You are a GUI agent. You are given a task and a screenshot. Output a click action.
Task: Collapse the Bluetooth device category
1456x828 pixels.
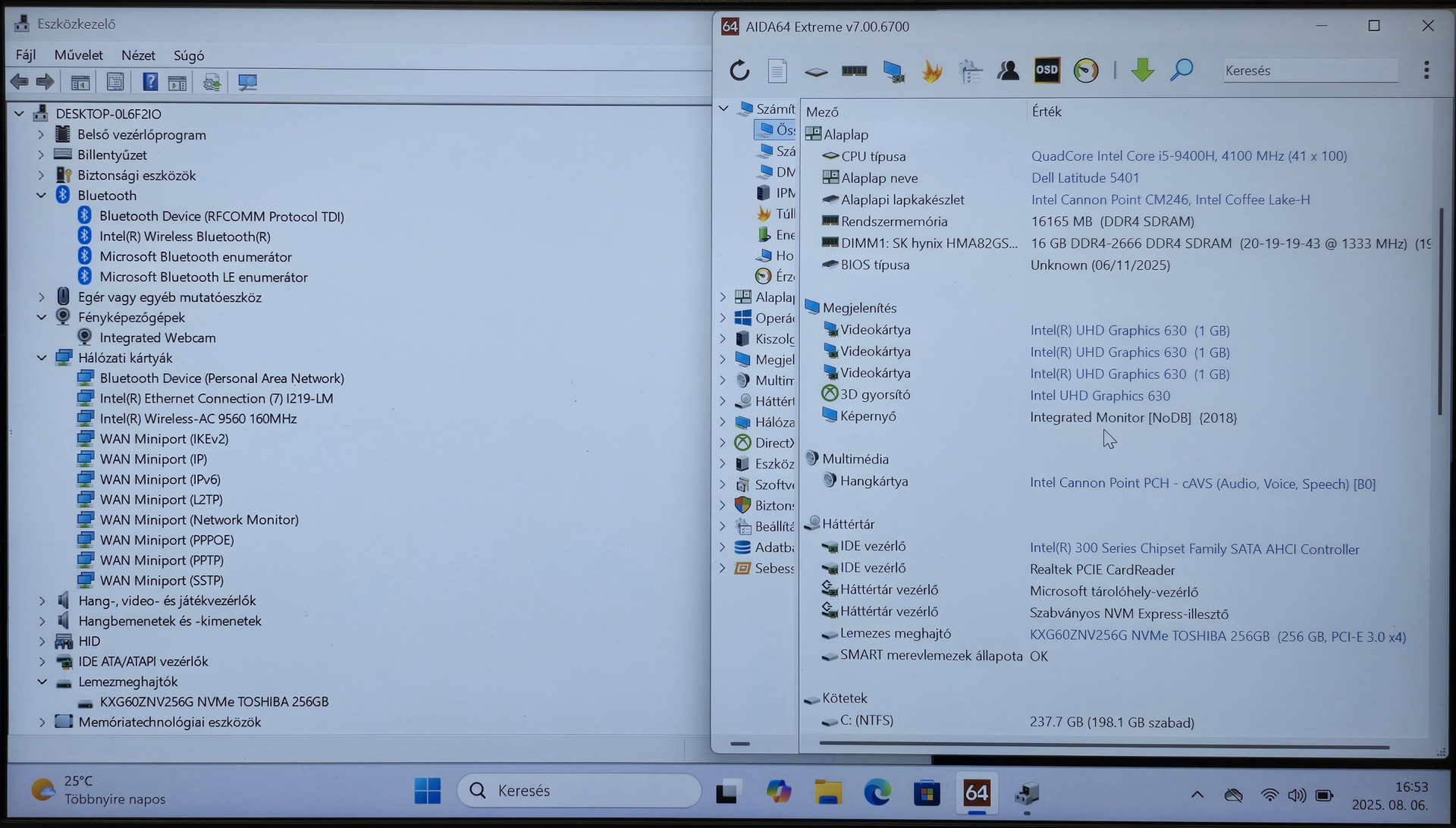(x=42, y=196)
